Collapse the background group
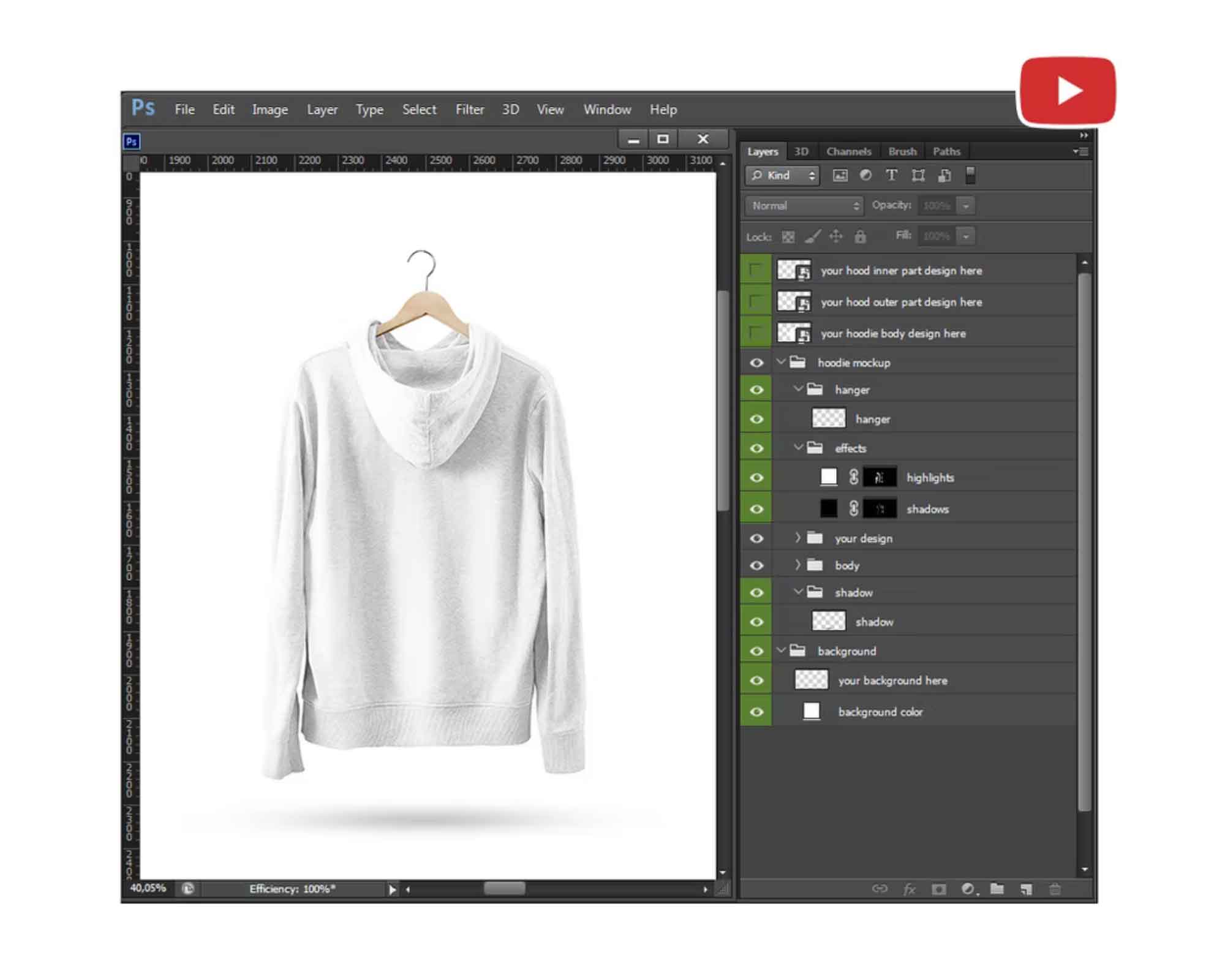This screenshot has height=980, width=1225. 780,650
